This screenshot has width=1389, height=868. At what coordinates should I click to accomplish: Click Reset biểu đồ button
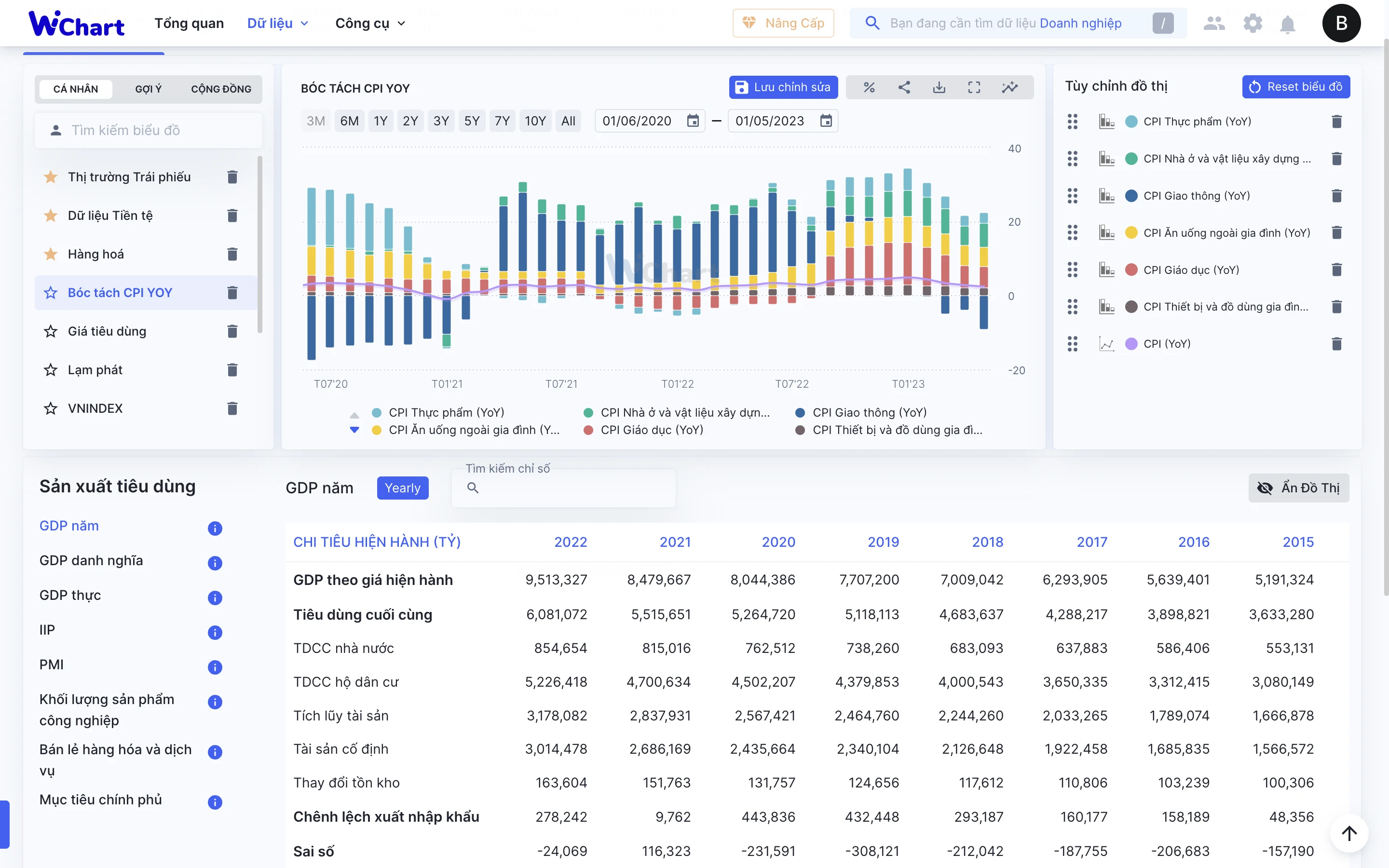(x=1296, y=87)
